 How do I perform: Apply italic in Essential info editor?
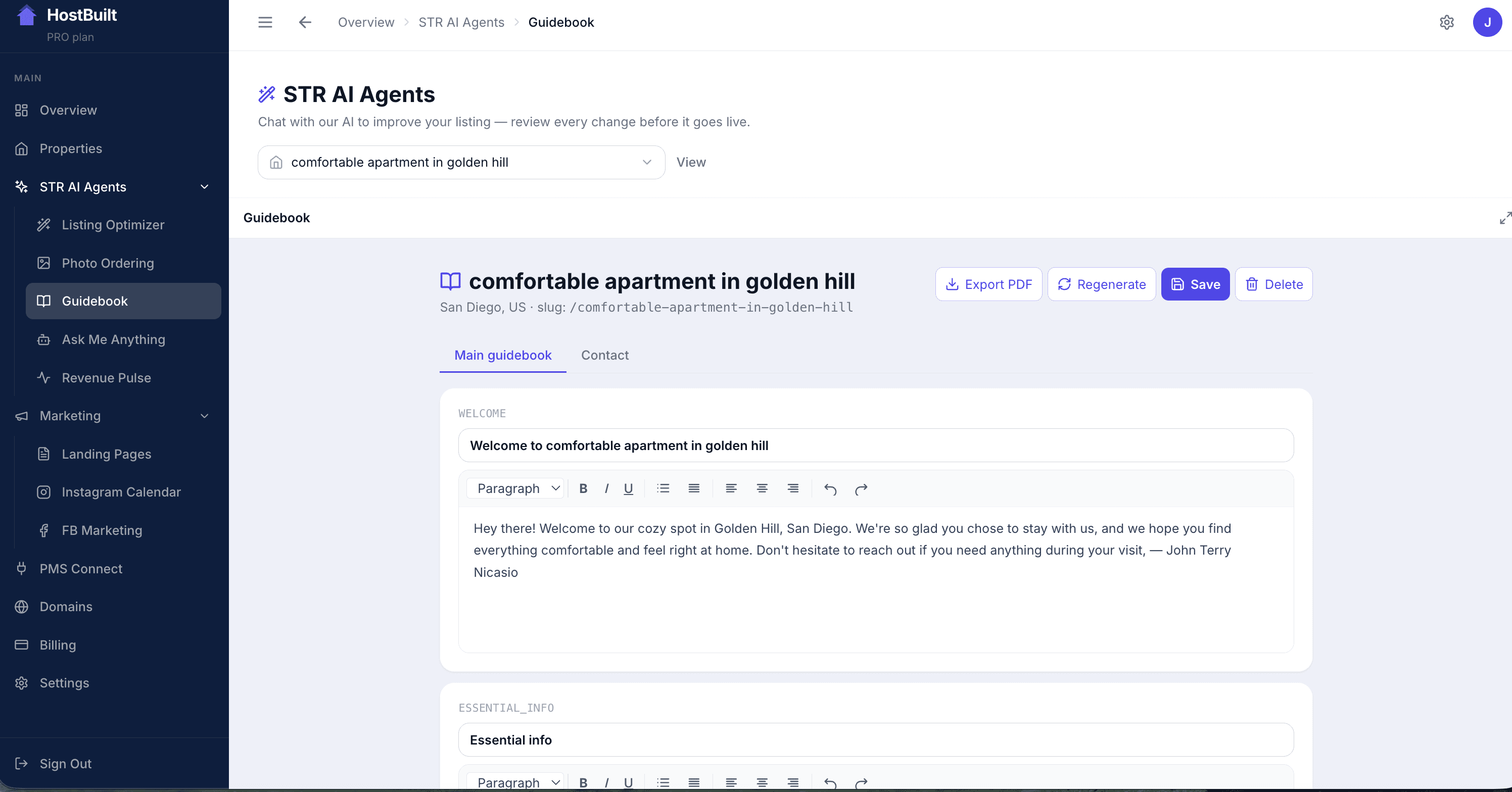pyautogui.click(x=606, y=782)
